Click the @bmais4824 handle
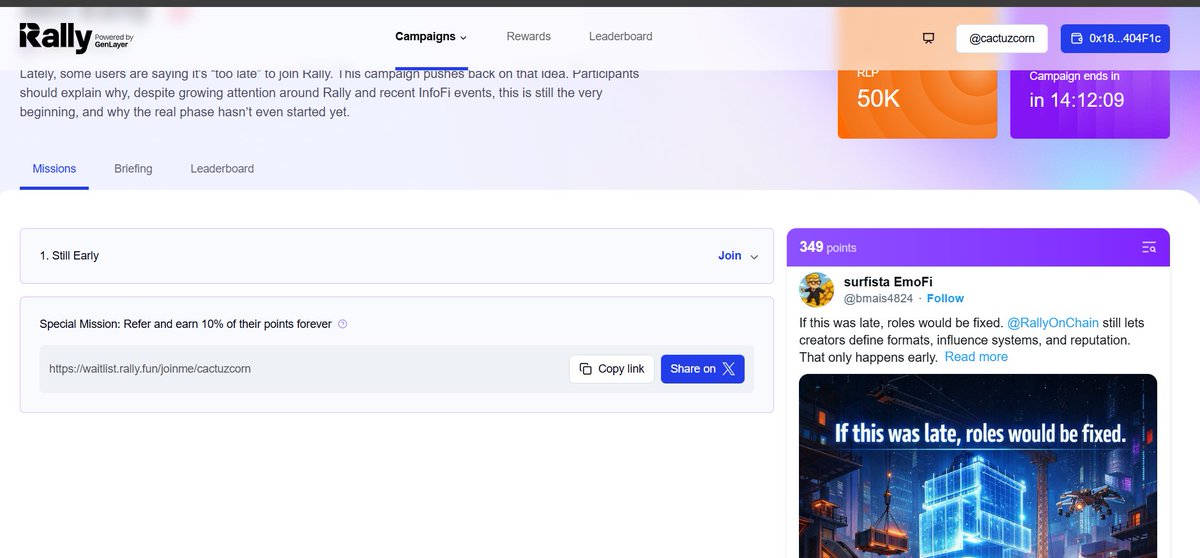Image resolution: width=1200 pixels, height=558 pixels. click(x=879, y=298)
